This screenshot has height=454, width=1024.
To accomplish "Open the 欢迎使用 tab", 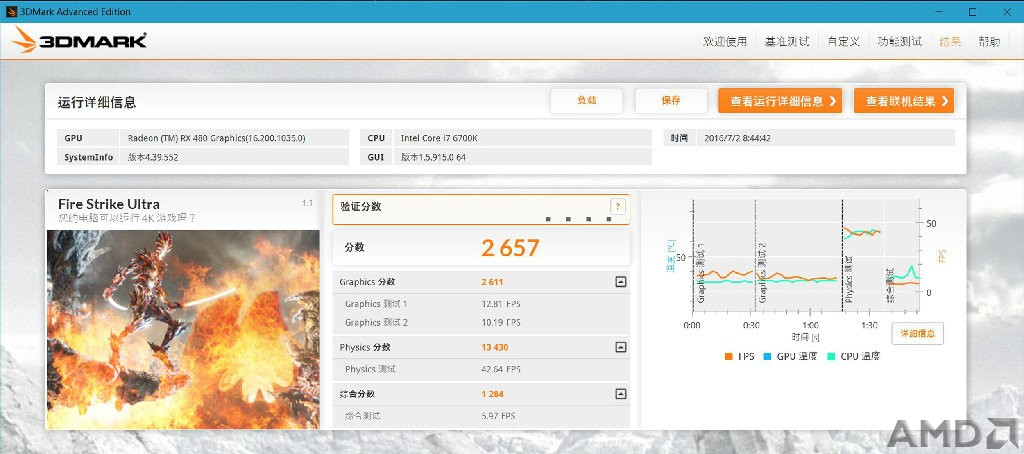I will tap(724, 42).
